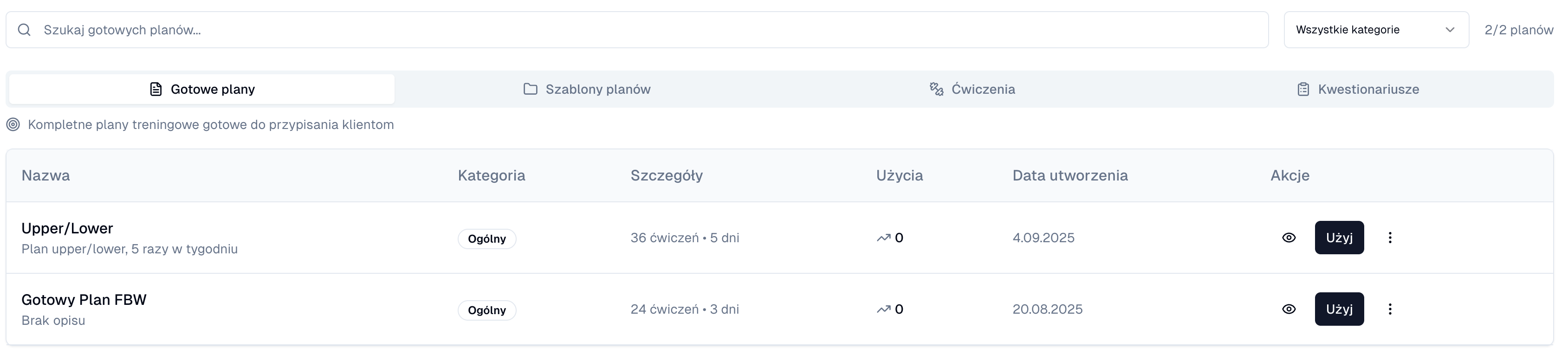The height and width of the screenshot is (361, 1568).
Task: Open the Wszystkie kategorie dropdown
Action: pyautogui.click(x=1376, y=29)
